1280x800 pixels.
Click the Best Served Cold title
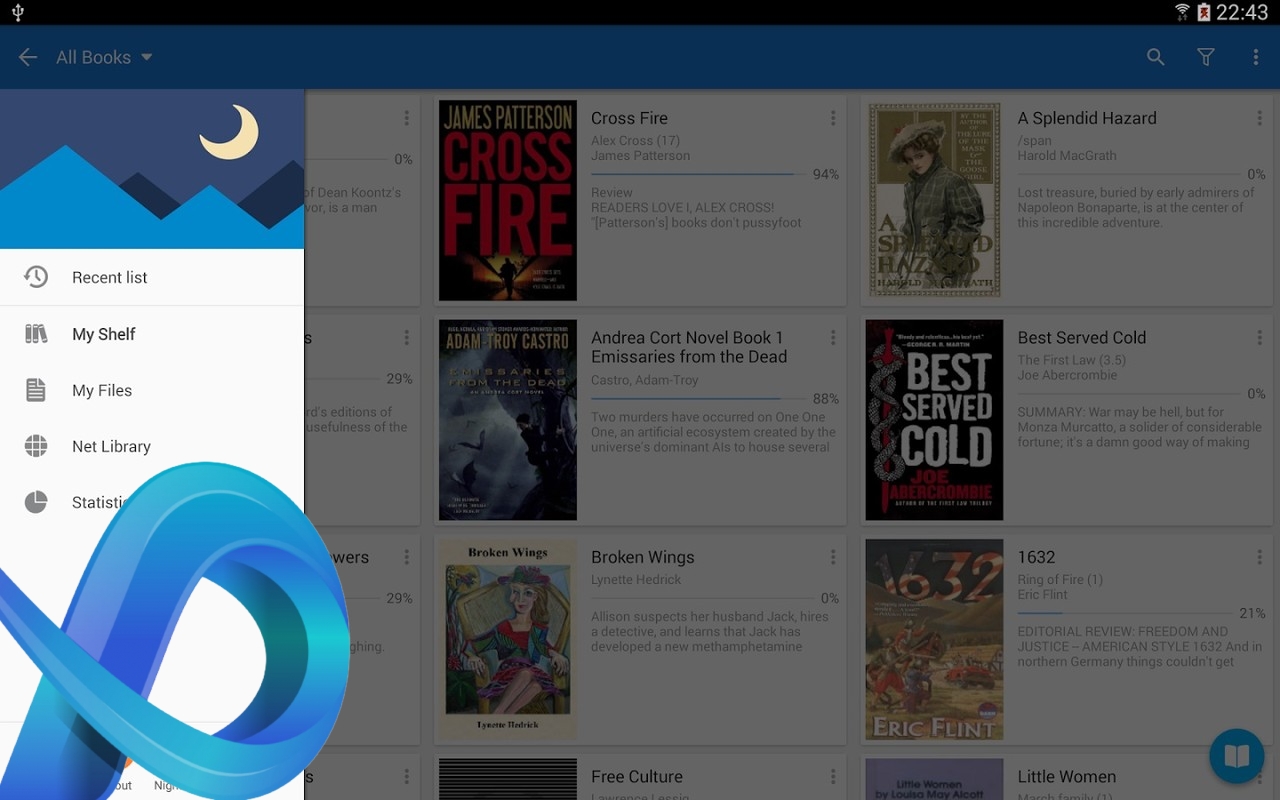1082,338
